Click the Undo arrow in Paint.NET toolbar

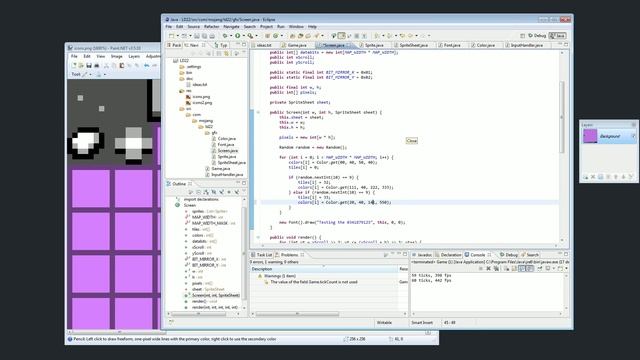(x=147, y=65)
